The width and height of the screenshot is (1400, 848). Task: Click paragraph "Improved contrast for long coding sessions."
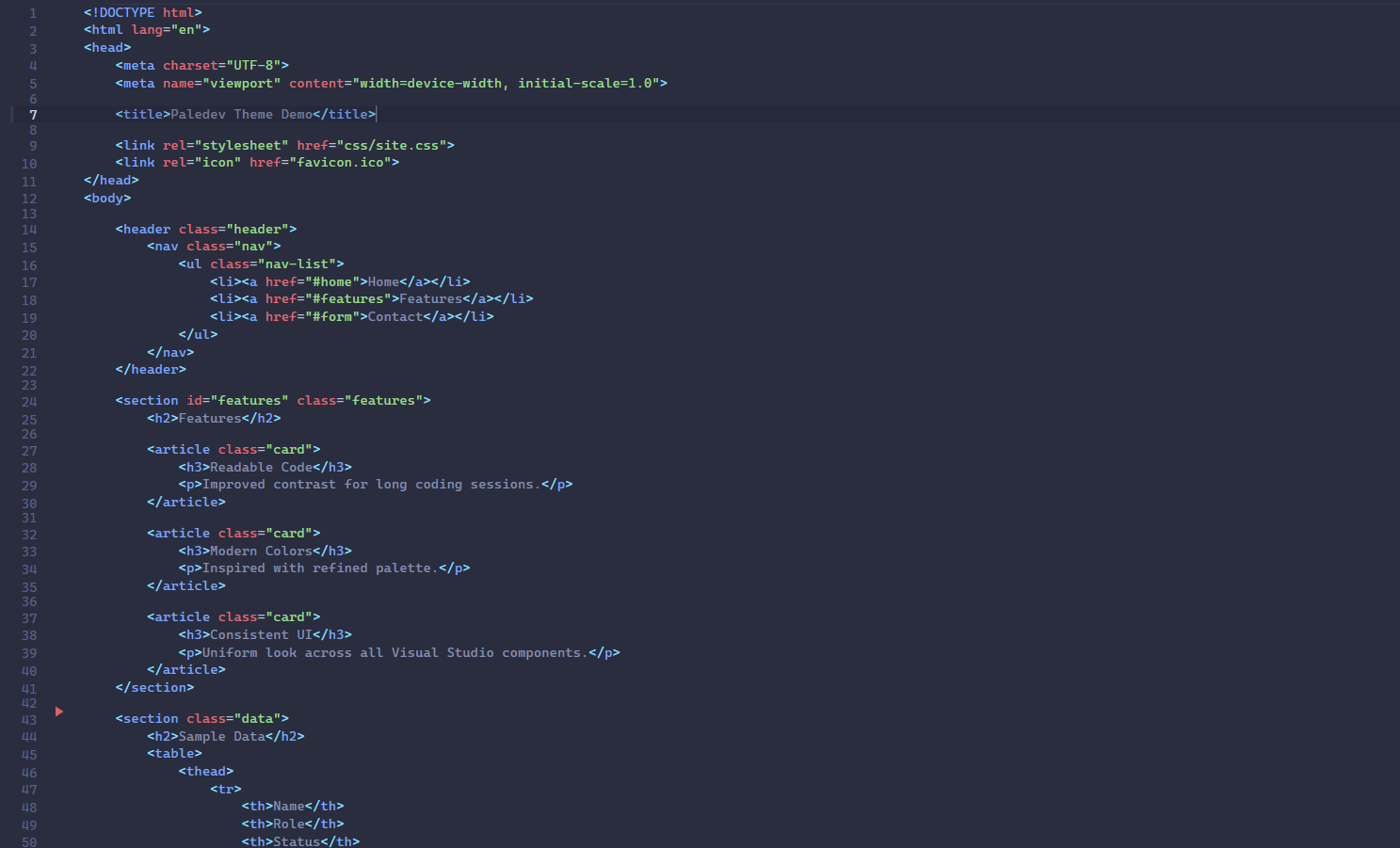point(372,484)
